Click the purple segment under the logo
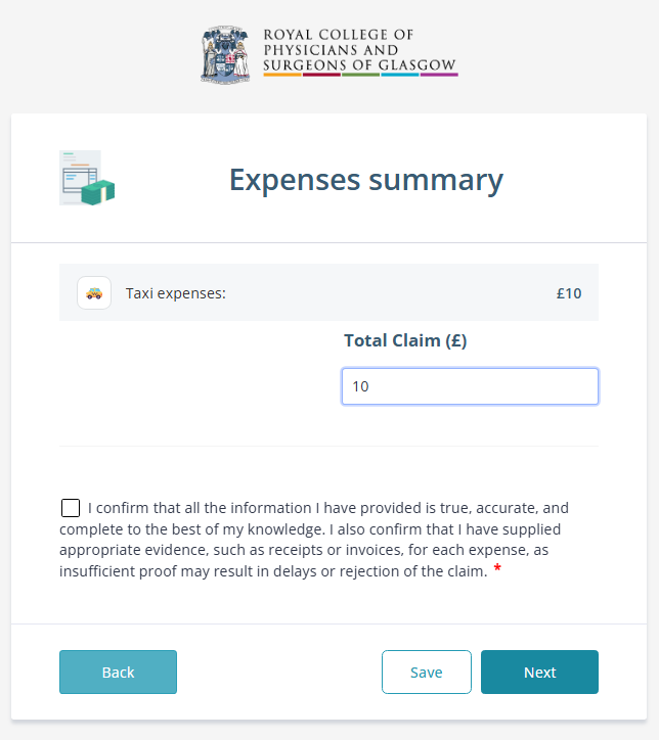Image resolution: width=659 pixels, height=740 pixels. pyautogui.click(x=439, y=75)
